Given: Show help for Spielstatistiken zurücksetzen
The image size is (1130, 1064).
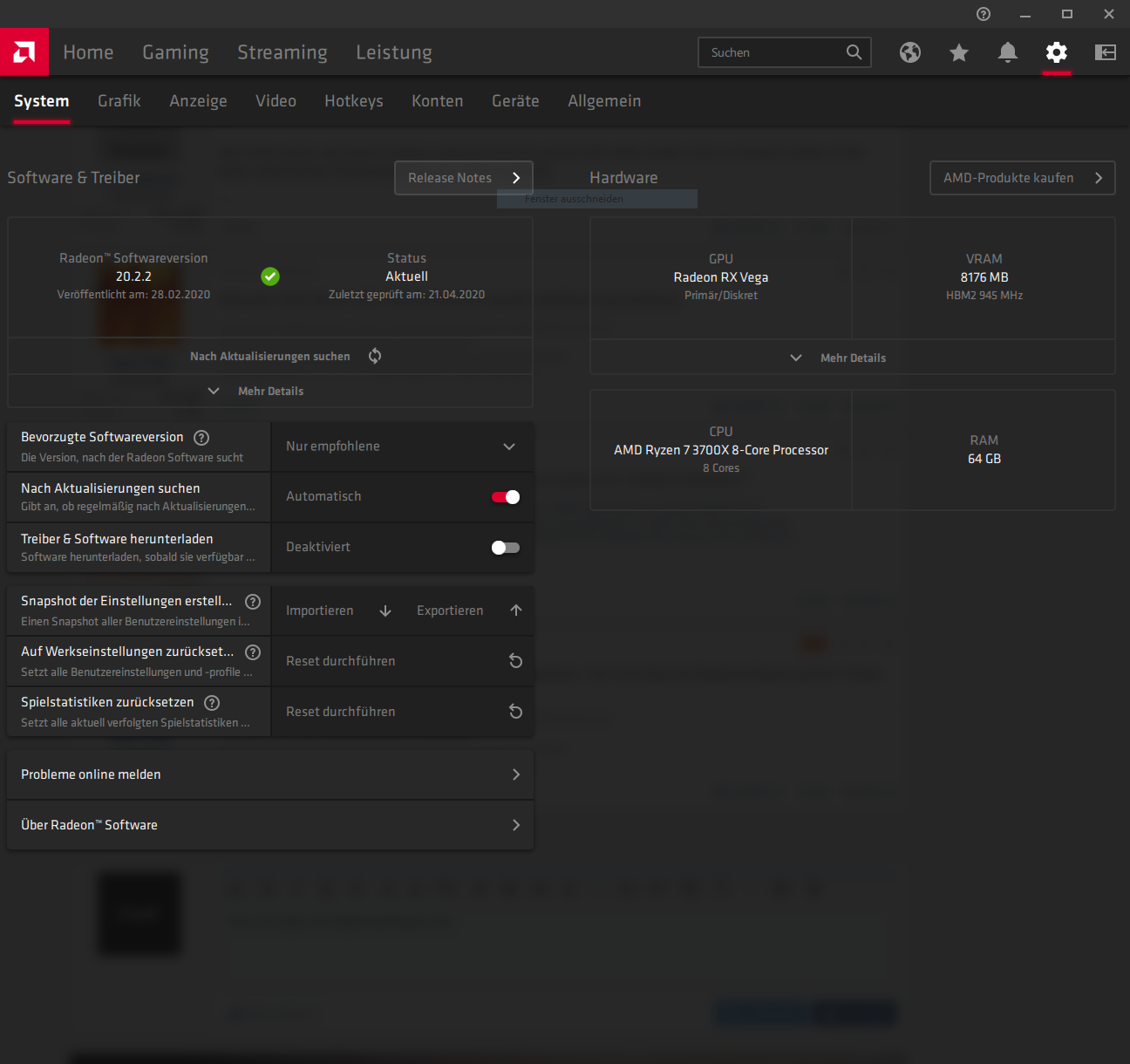Looking at the screenshot, I should click(212, 703).
